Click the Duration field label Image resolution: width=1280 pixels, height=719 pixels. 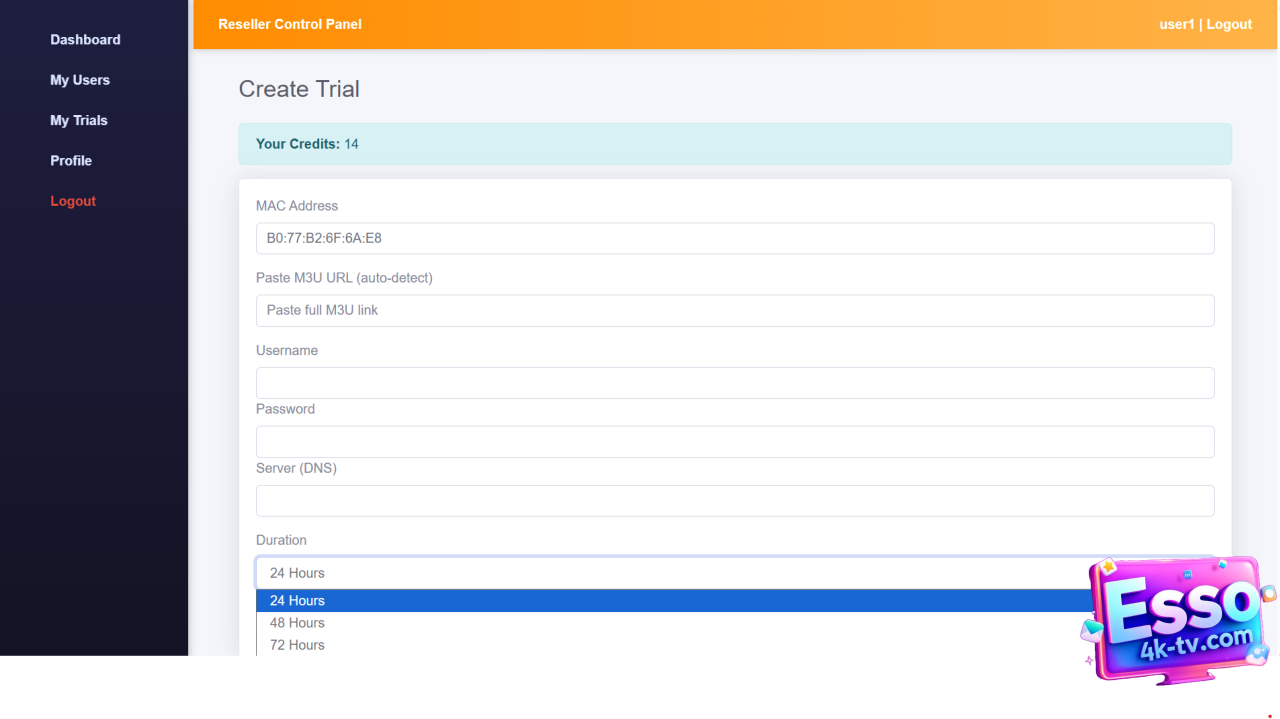coord(281,540)
